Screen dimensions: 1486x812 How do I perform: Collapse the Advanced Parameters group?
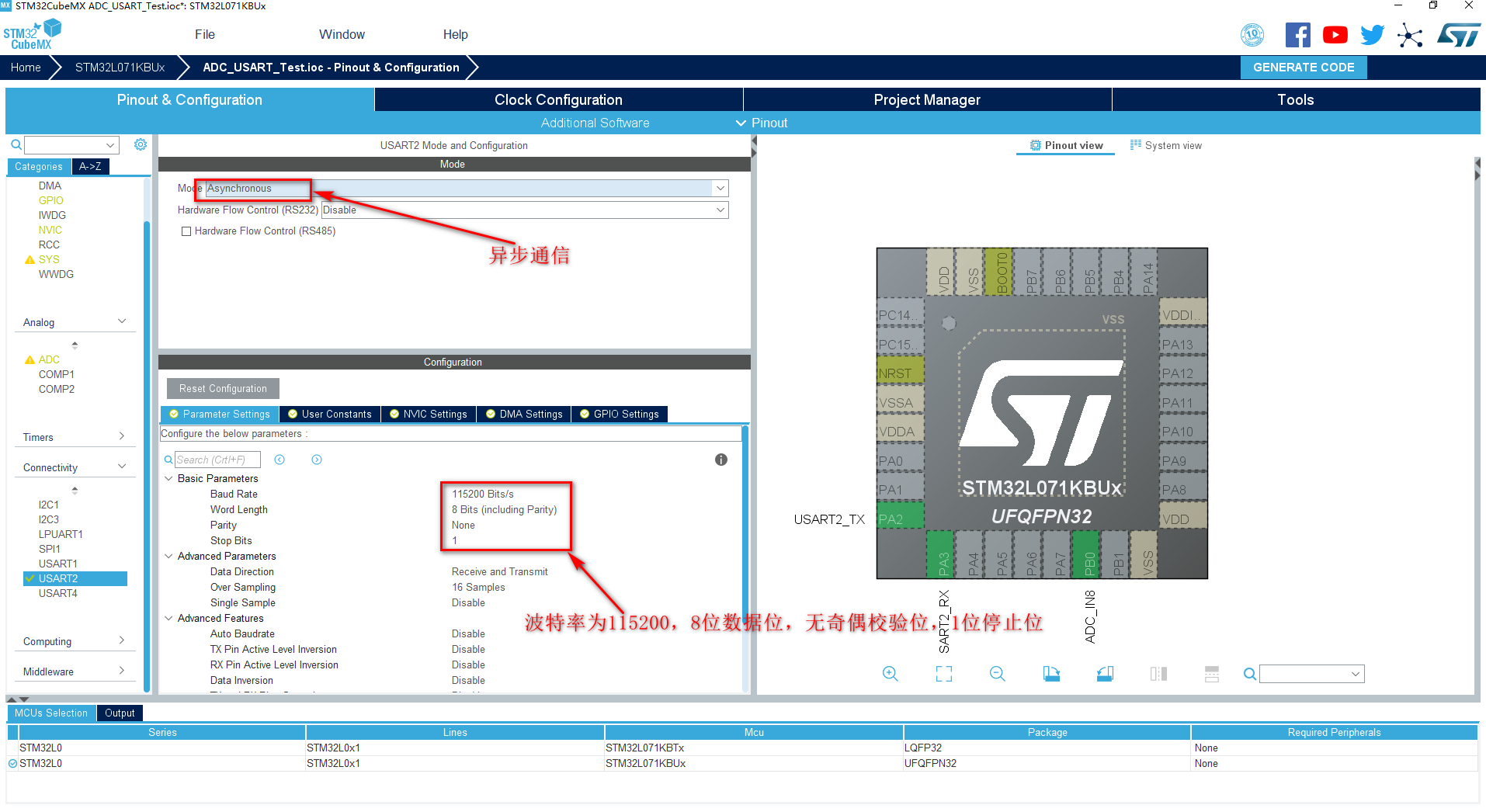[x=168, y=556]
